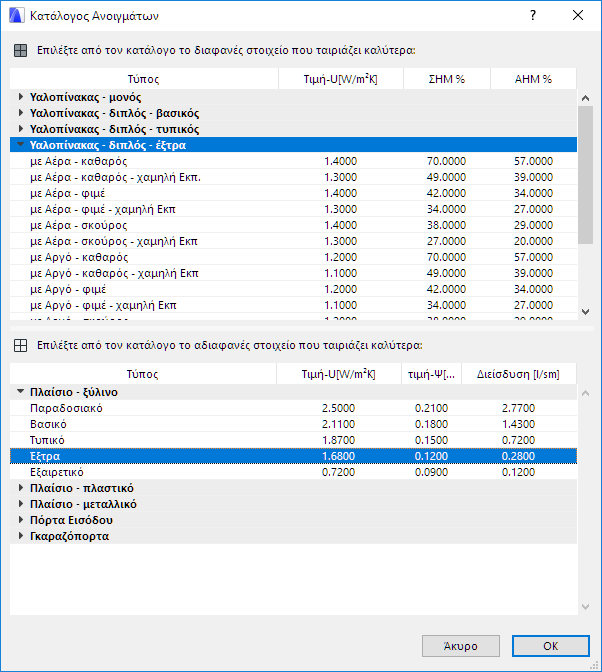Image resolution: width=602 pixels, height=672 pixels.
Task: Click the Διείσδυση [l/sm] column header
Action: [518, 374]
